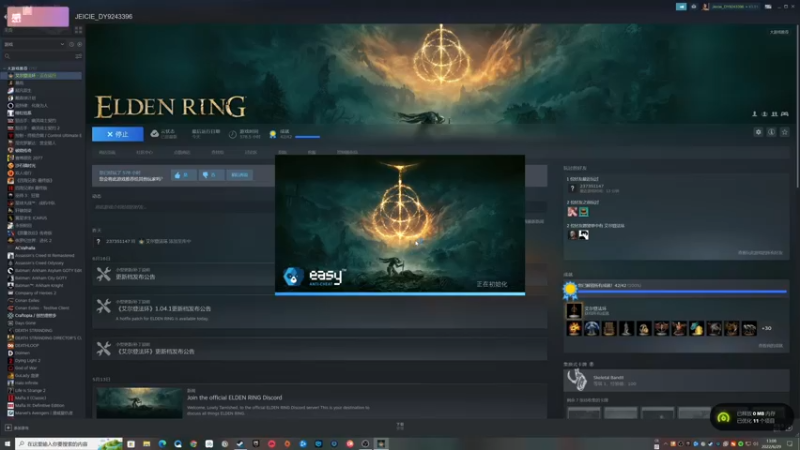Click the Steam icon on taskbar

tap(240, 444)
